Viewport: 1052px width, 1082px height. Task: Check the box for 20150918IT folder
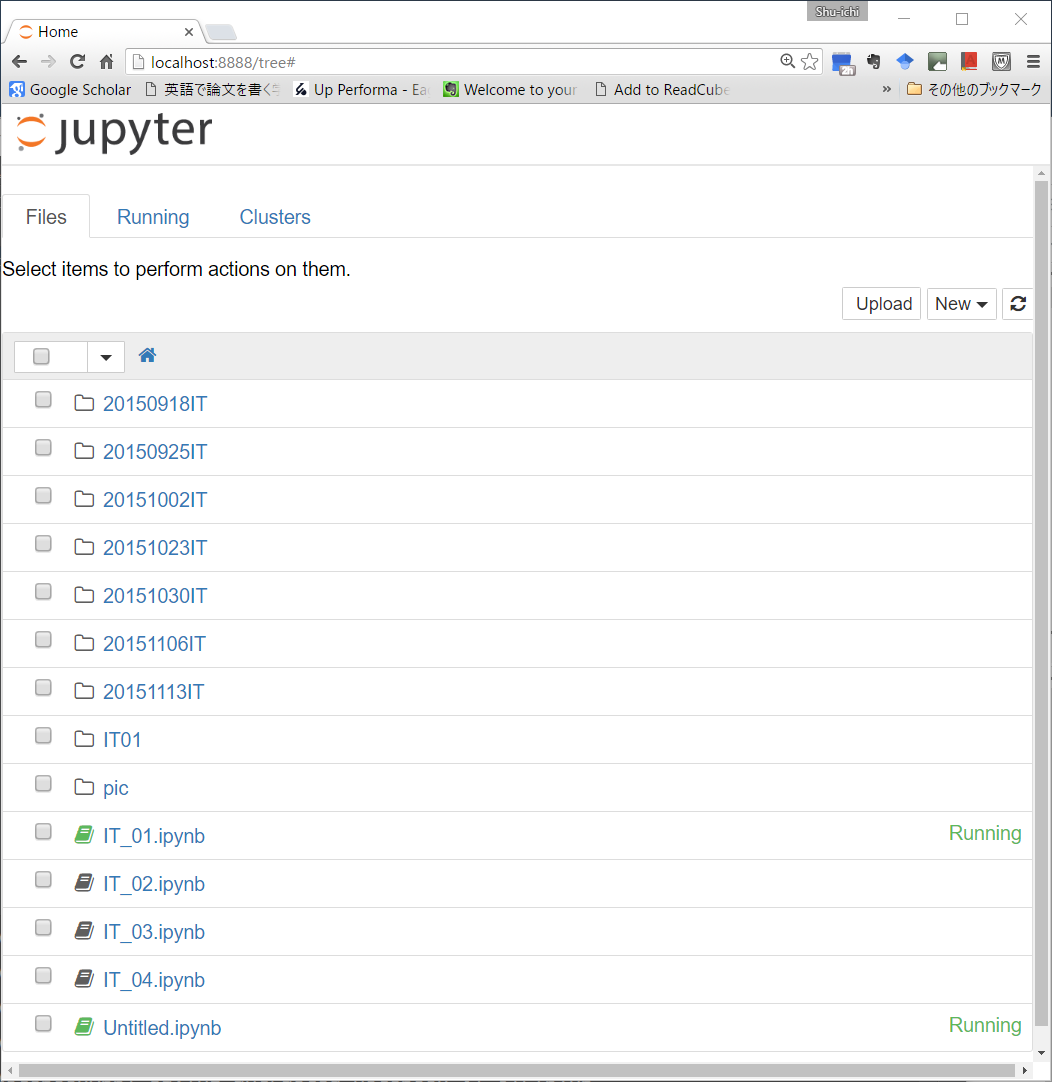coord(43,400)
